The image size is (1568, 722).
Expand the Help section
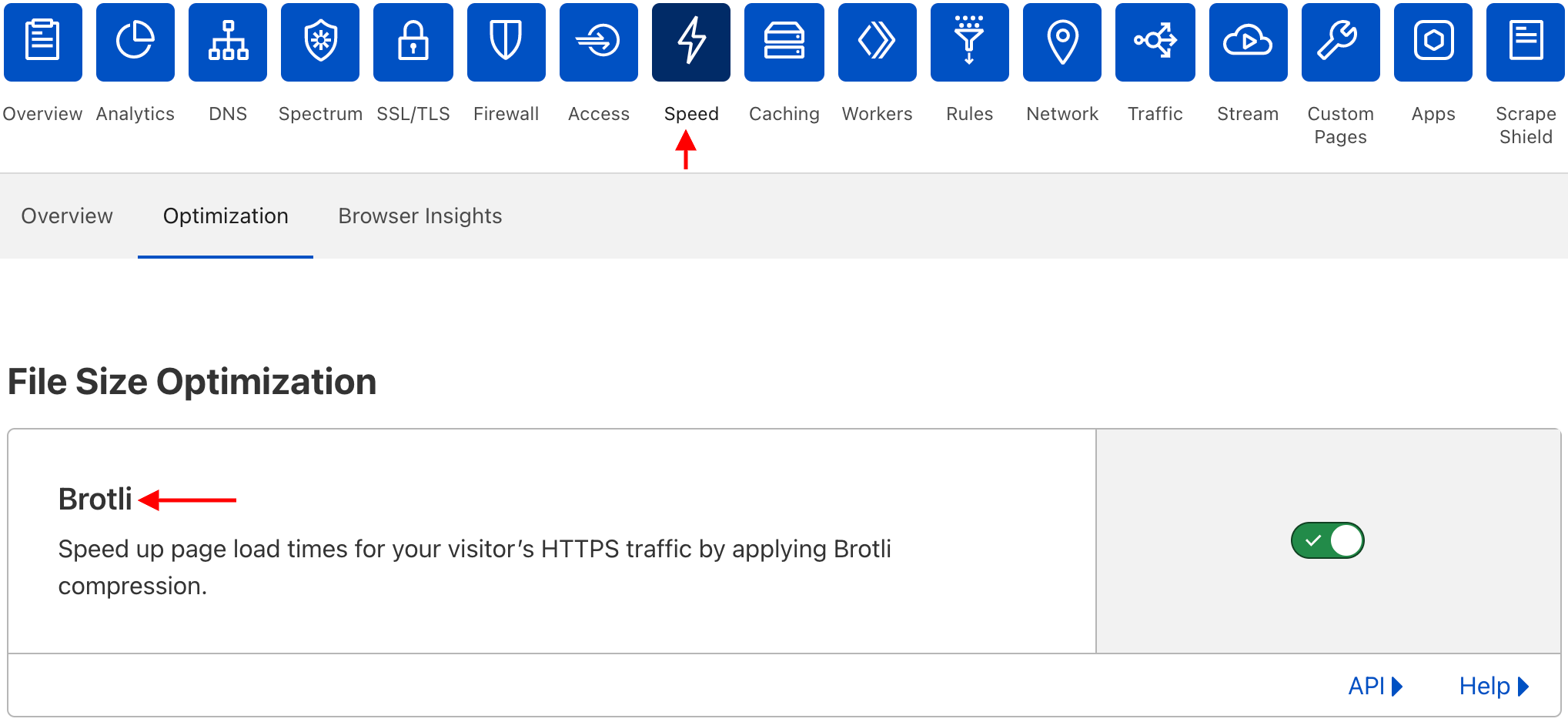pyautogui.click(x=1493, y=686)
